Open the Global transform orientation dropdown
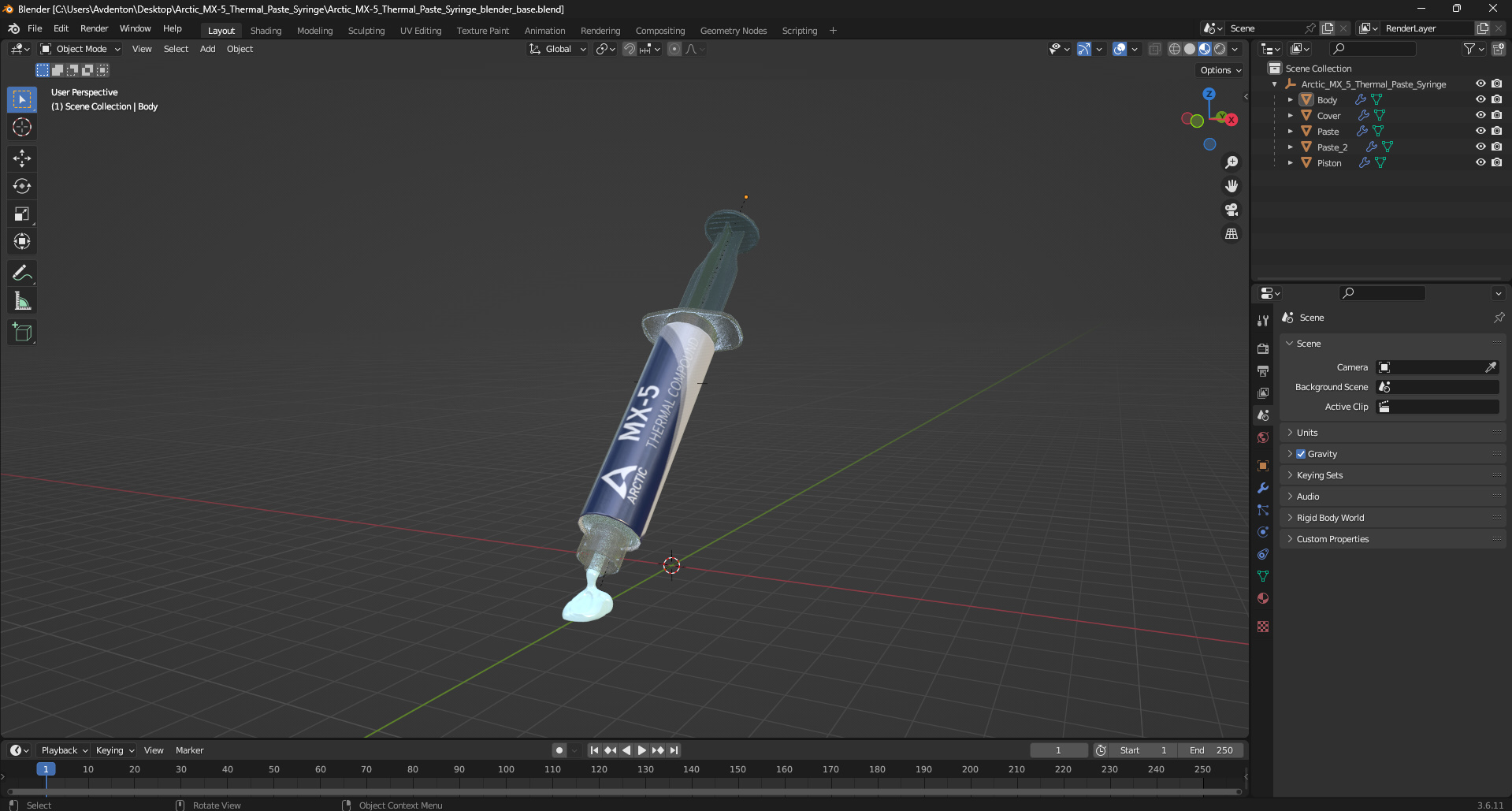The height and width of the screenshot is (811, 1512). [558, 49]
